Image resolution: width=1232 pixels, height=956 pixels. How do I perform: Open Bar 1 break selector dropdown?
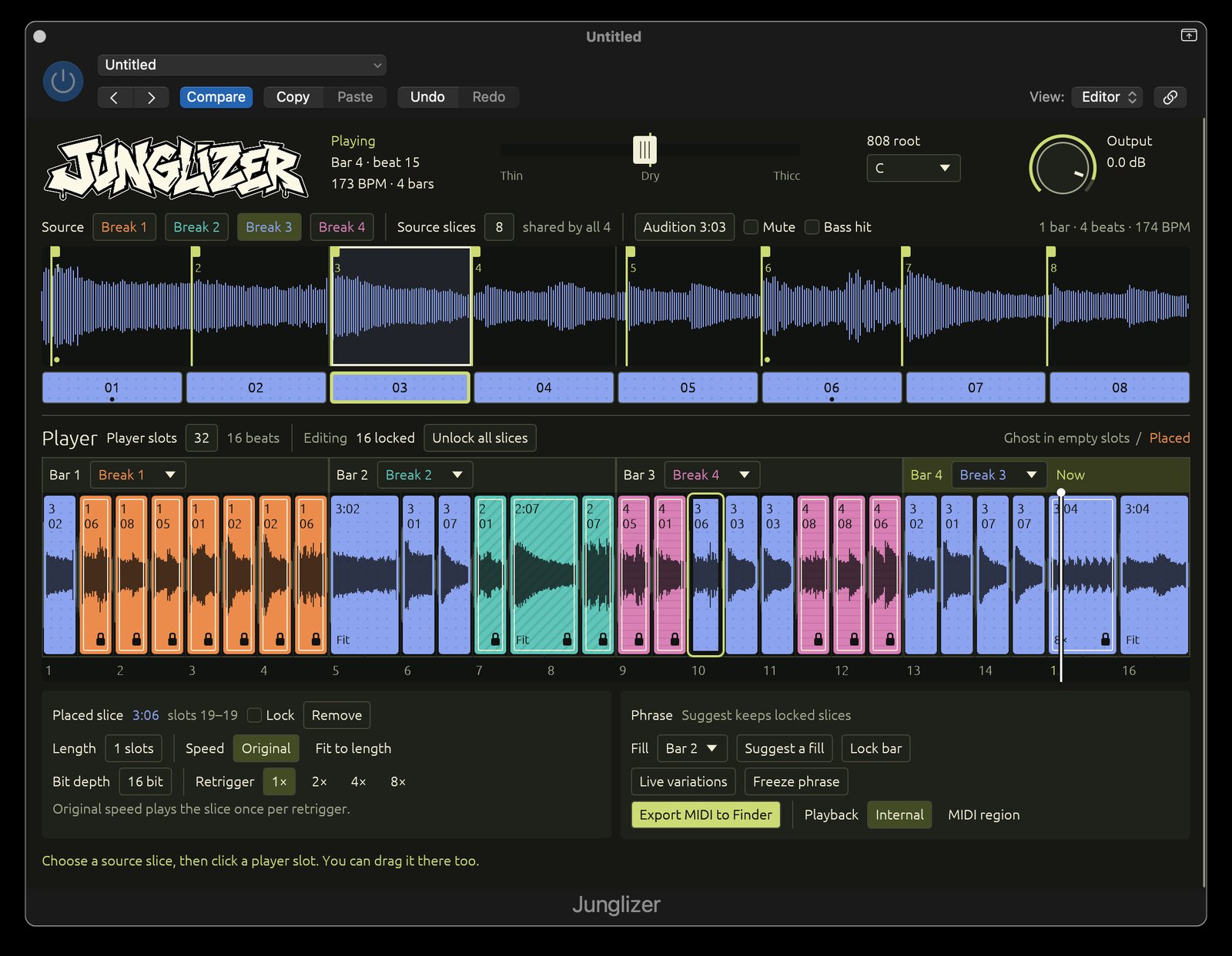point(138,475)
